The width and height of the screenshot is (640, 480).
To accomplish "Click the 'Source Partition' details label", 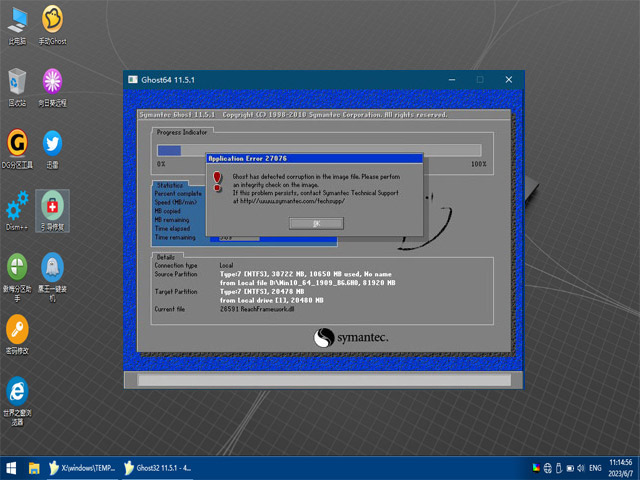I will (x=176, y=274).
